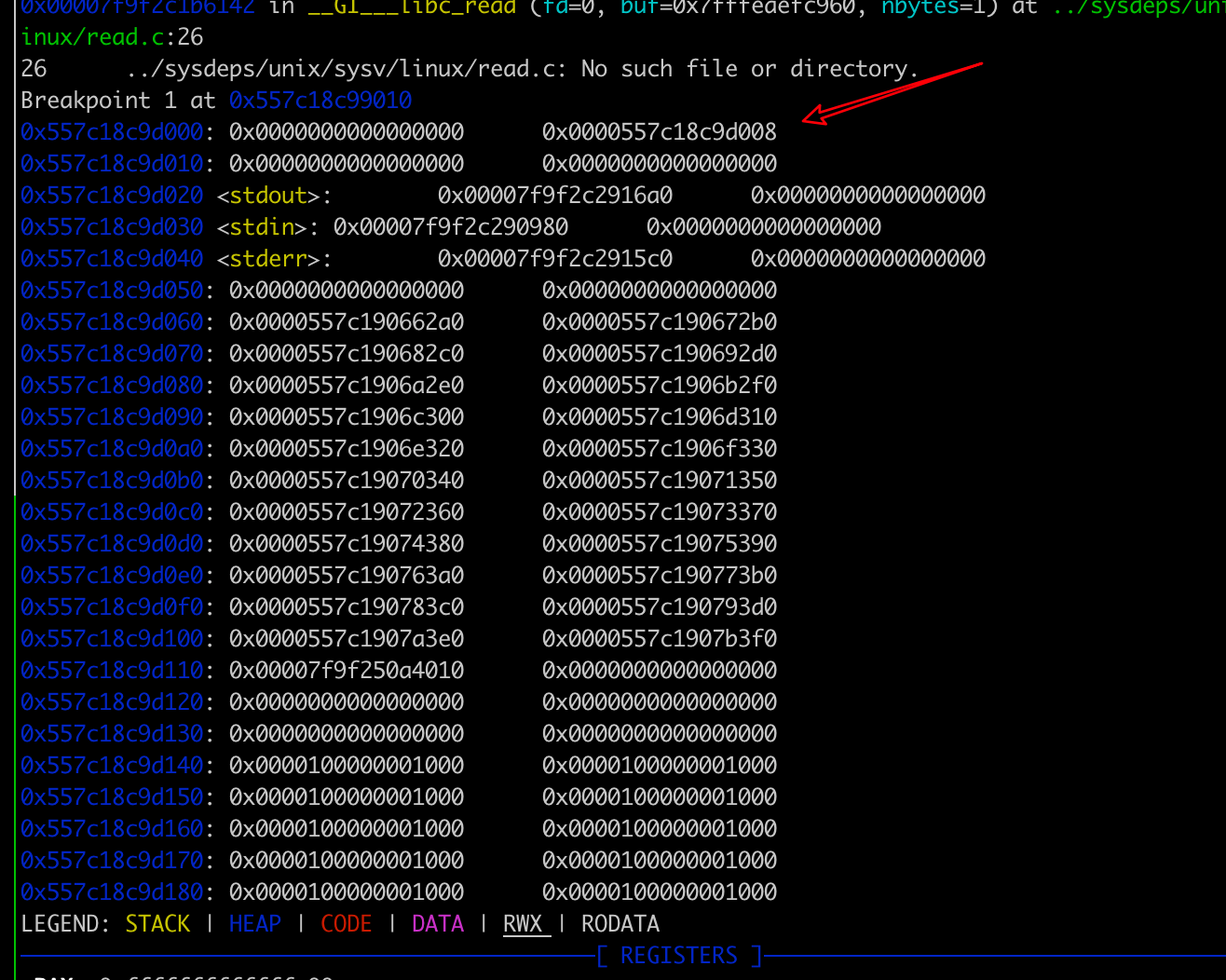Select memory address 0x557c18c9d120
Image resolution: width=1226 pixels, height=980 pixels.
[x=112, y=702]
